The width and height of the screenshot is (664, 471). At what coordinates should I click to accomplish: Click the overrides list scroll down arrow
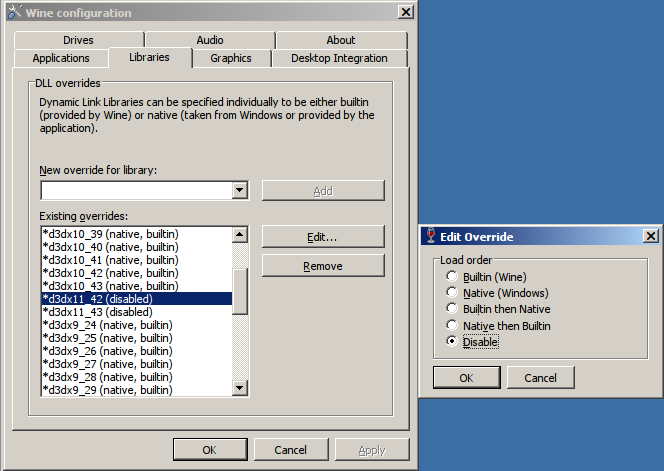[240, 388]
